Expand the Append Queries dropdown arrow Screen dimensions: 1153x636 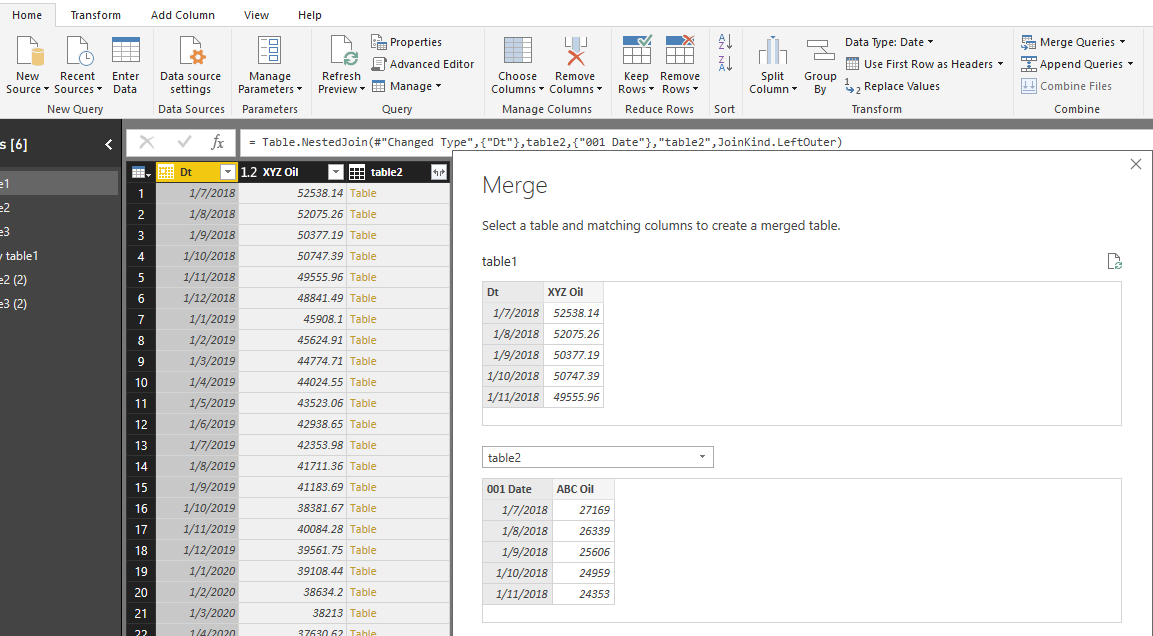point(1129,64)
